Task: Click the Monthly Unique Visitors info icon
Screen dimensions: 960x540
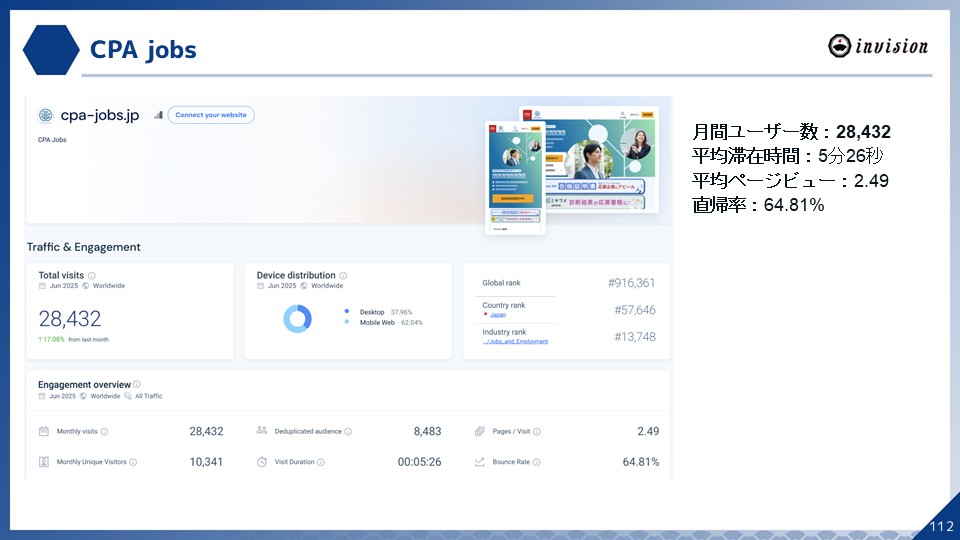Action: click(x=133, y=462)
